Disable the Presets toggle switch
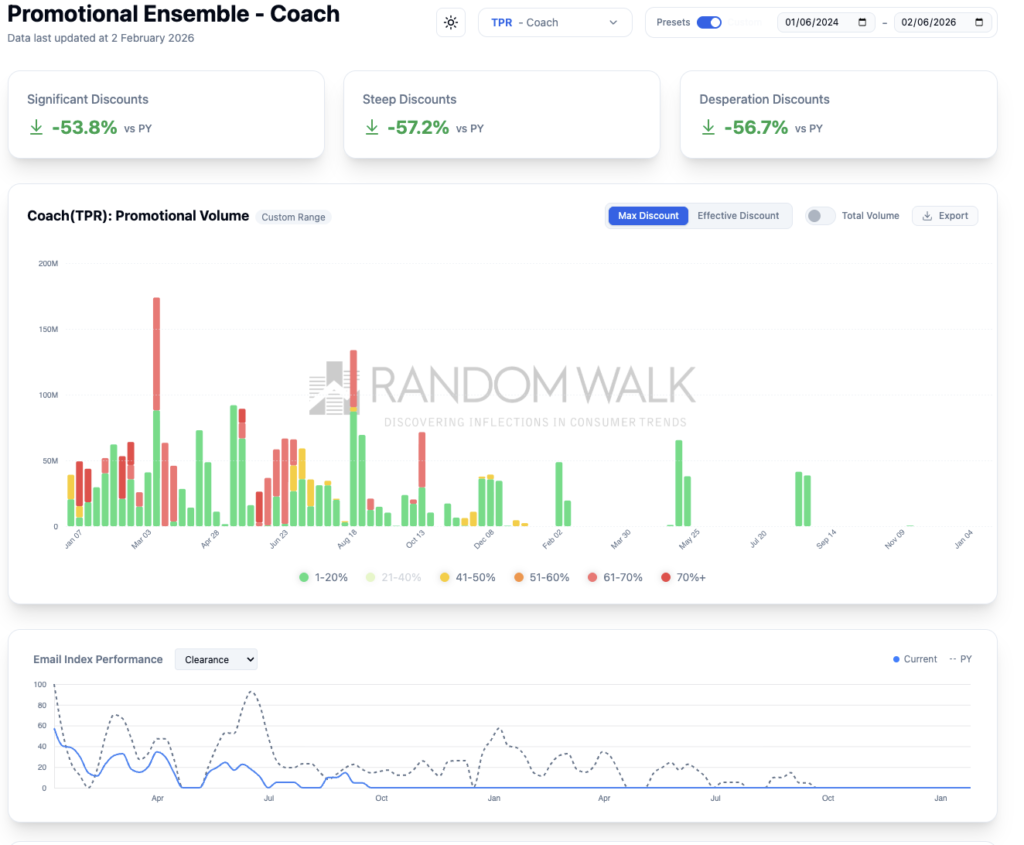1024x845 pixels. [x=709, y=23]
